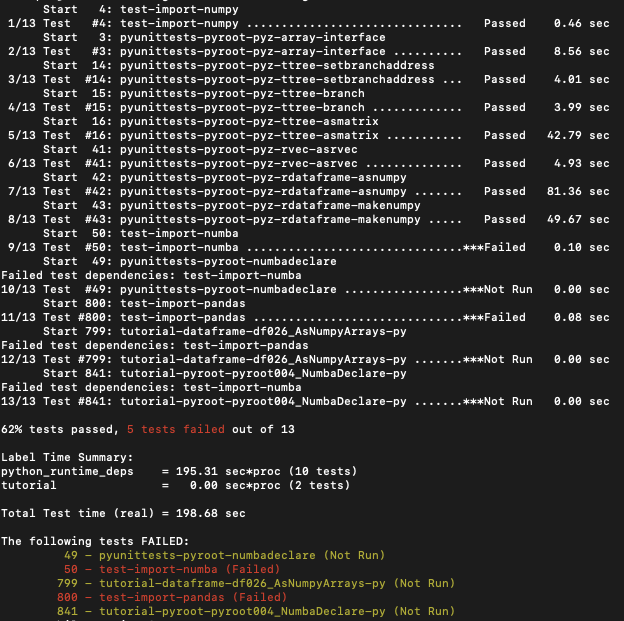Image resolution: width=624 pixels, height=621 pixels.
Task: Click '***Not Run' status on test #49 line
Action: [497, 289]
